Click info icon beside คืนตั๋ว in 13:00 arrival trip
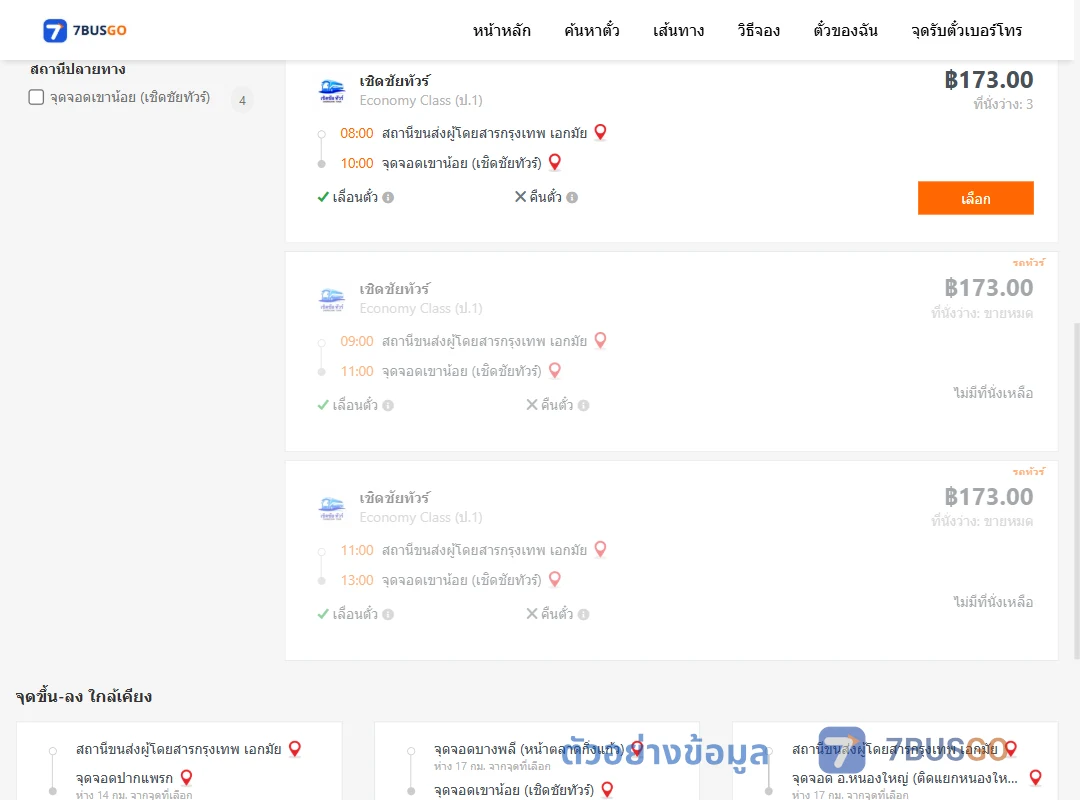Viewport: 1080px width, 800px height. [x=583, y=615]
